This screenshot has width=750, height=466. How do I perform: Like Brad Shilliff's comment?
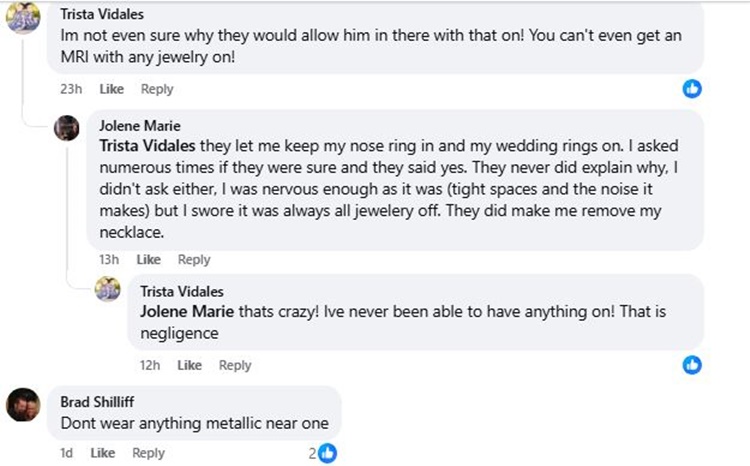pyautogui.click(x=103, y=453)
